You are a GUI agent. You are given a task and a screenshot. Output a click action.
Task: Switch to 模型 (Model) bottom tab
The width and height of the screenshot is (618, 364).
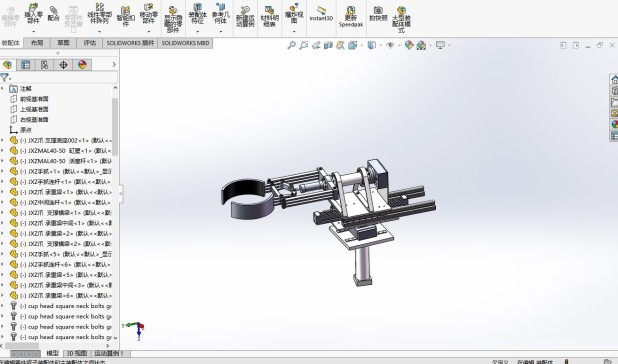52,353
